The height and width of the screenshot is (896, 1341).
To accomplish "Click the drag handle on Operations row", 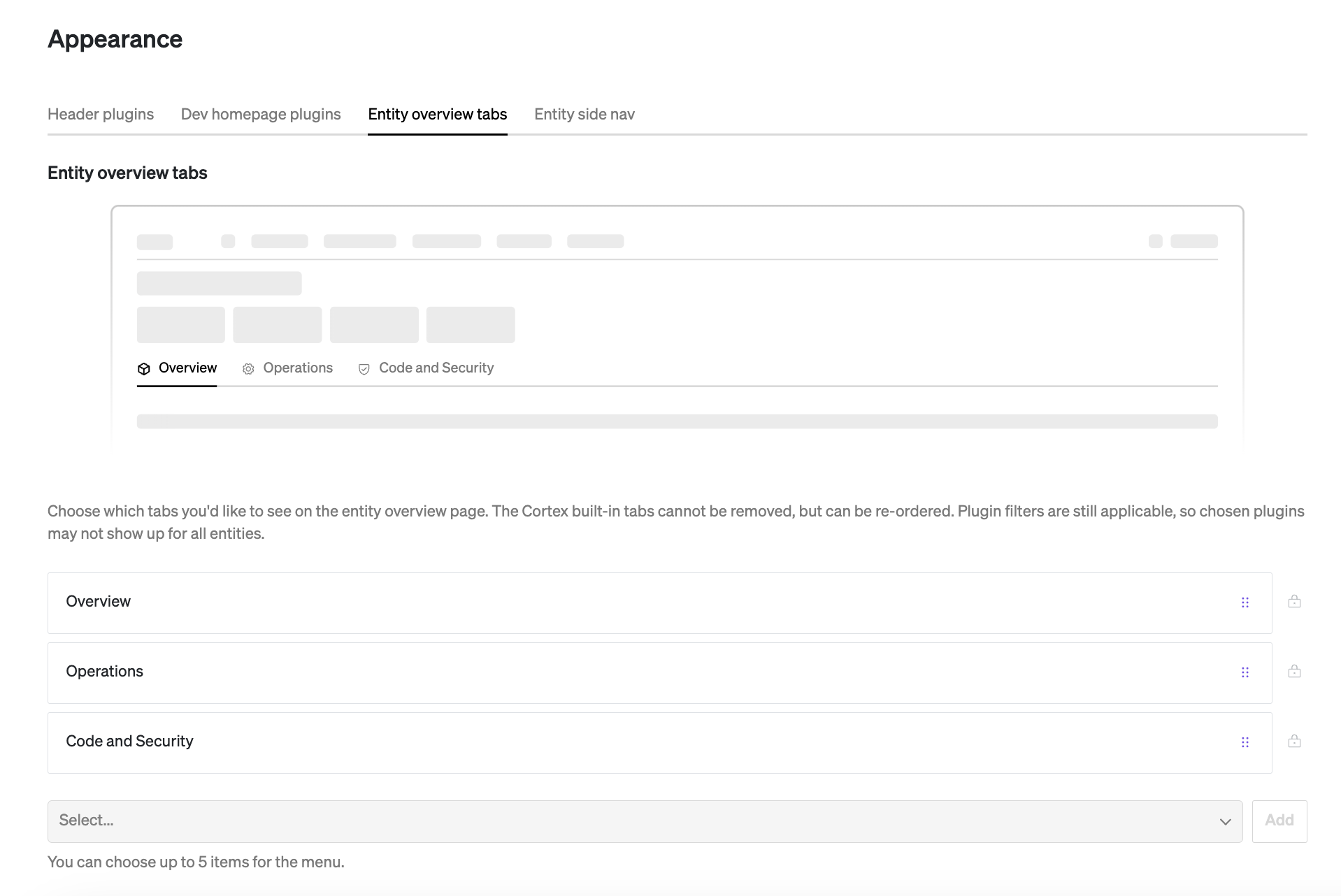I will tap(1245, 672).
